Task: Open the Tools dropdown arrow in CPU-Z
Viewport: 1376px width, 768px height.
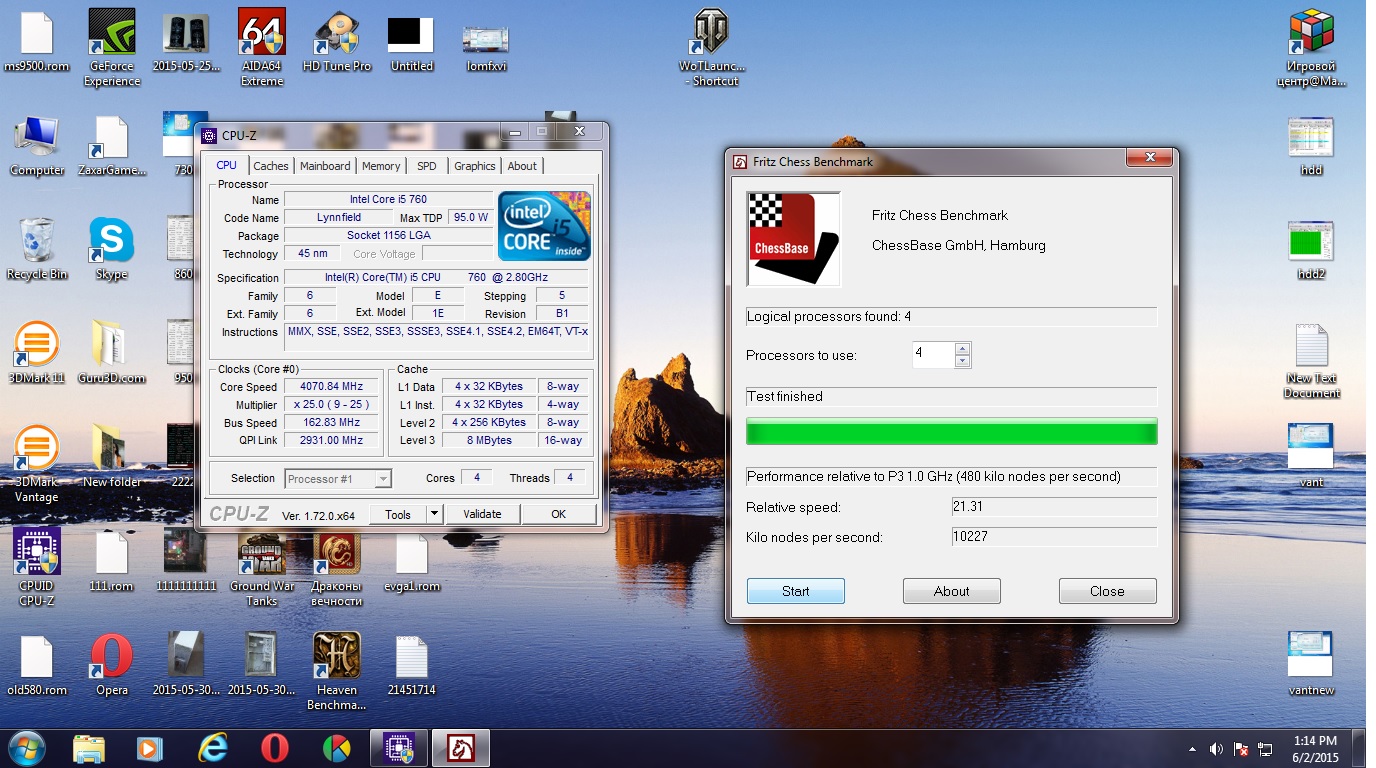Action: pyautogui.click(x=434, y=514)
